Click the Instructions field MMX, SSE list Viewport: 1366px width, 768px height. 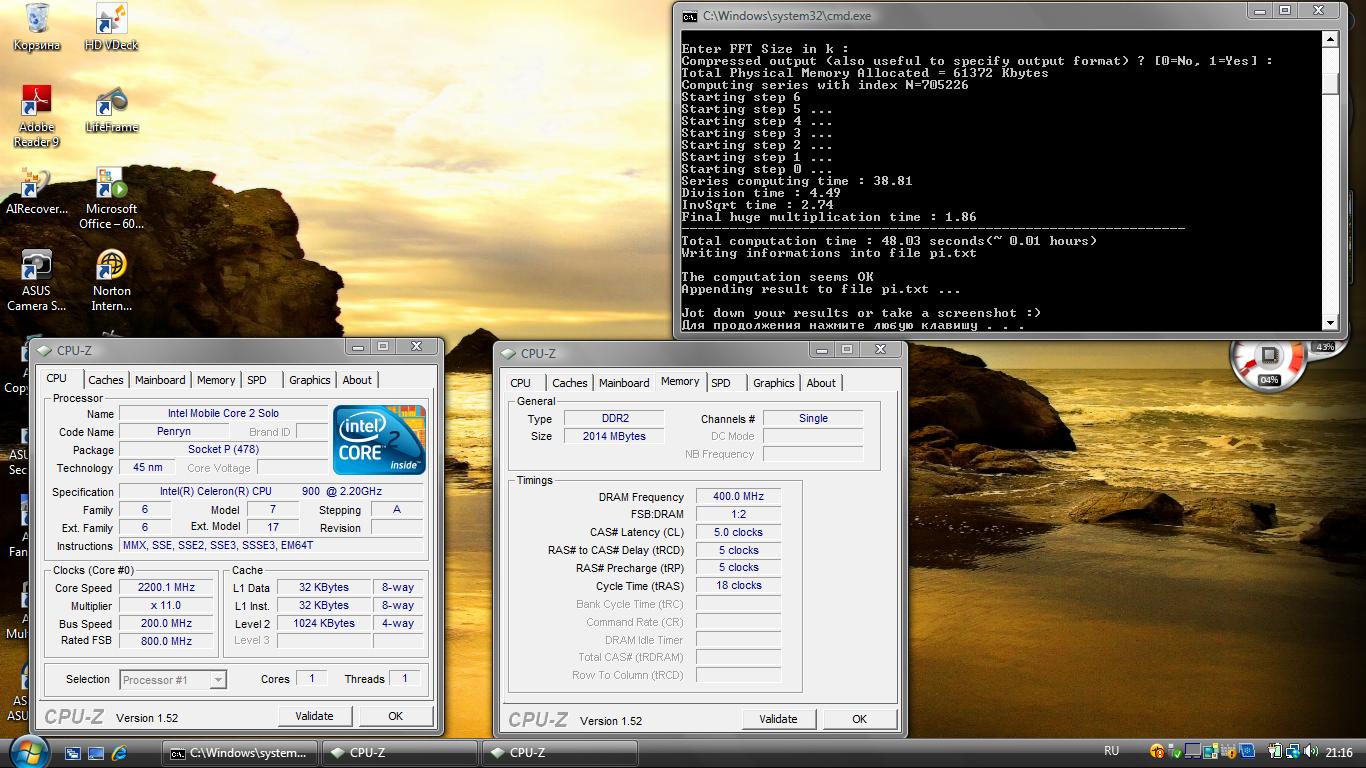point(271,545)
